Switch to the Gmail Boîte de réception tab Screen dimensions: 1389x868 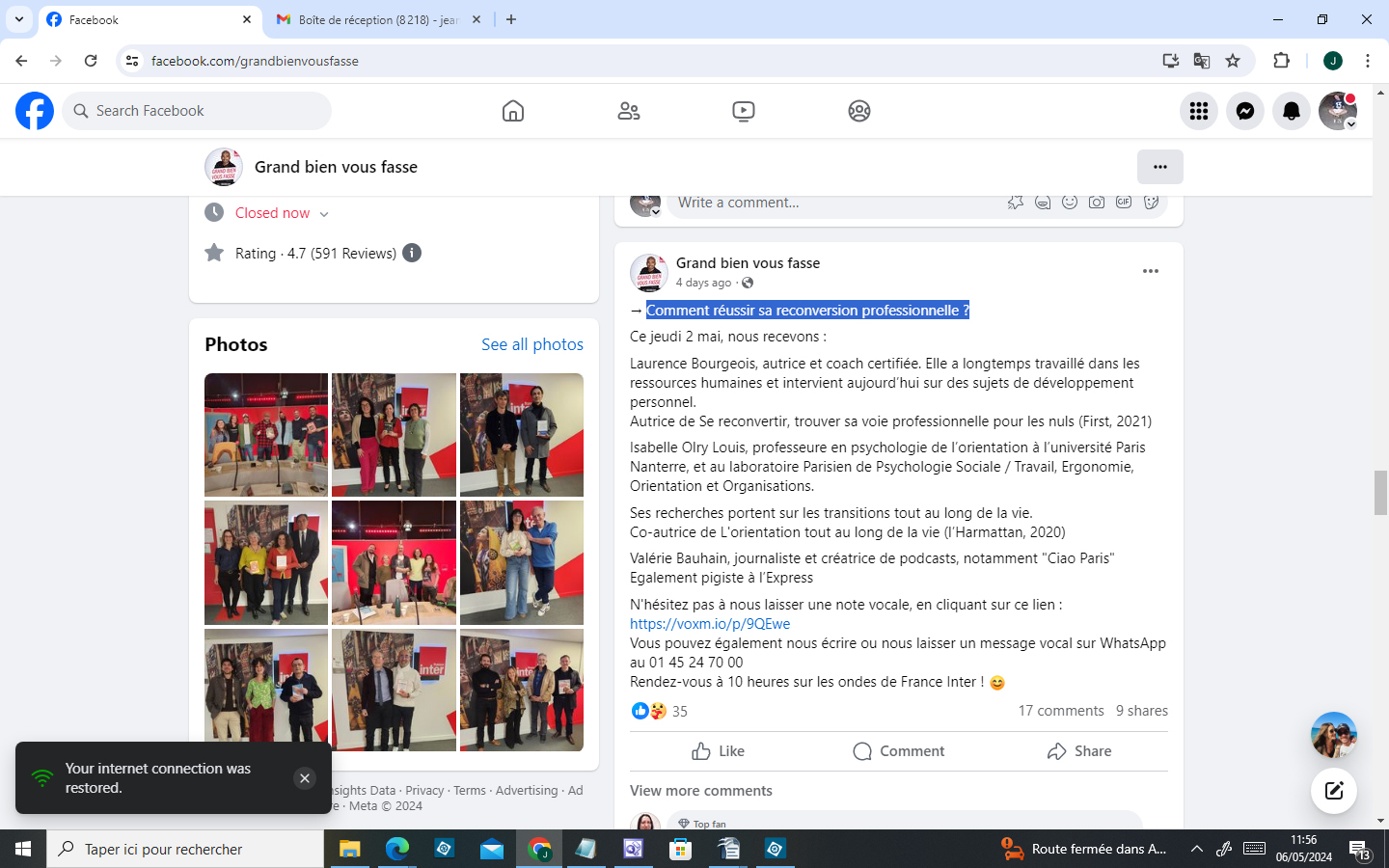[378, 19]
